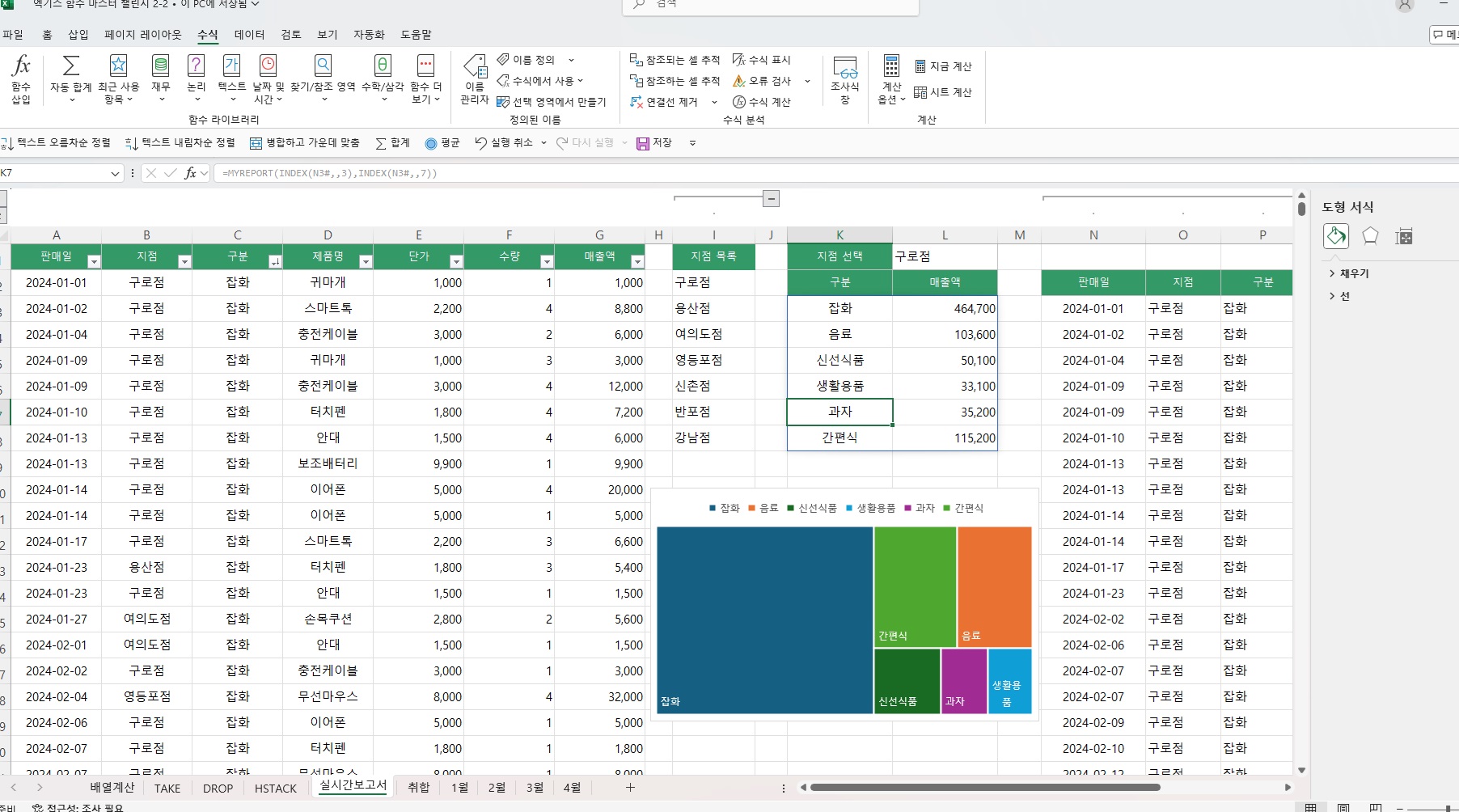Click the blue 잡화 treemap block
Image resolution: width=1459 pixels, height=812 pixels.
tap(764, 620)
